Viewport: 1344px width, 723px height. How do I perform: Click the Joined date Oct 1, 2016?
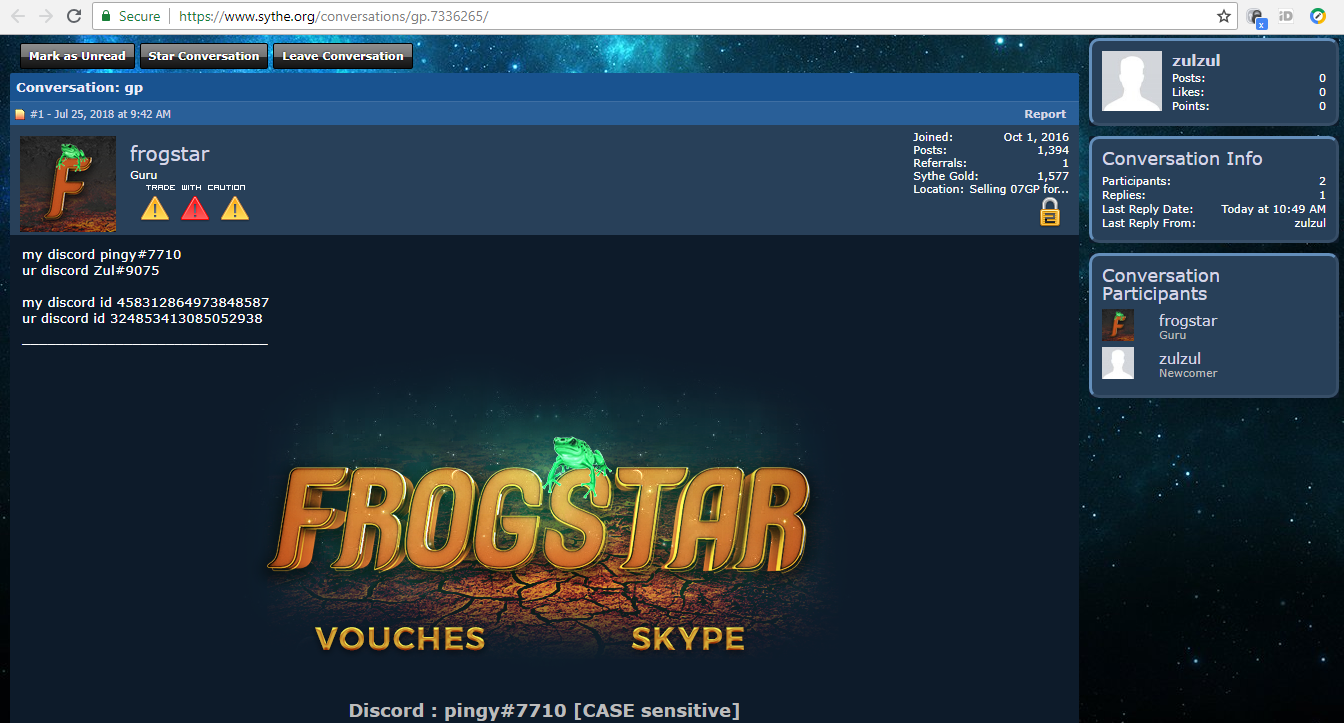coord(1036,137)
